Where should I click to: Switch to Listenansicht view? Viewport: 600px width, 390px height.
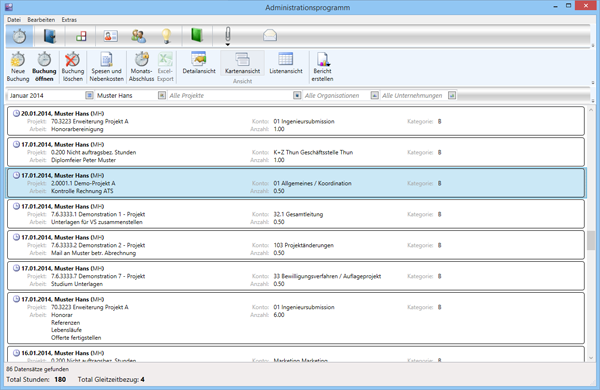(x=286, y=63)
